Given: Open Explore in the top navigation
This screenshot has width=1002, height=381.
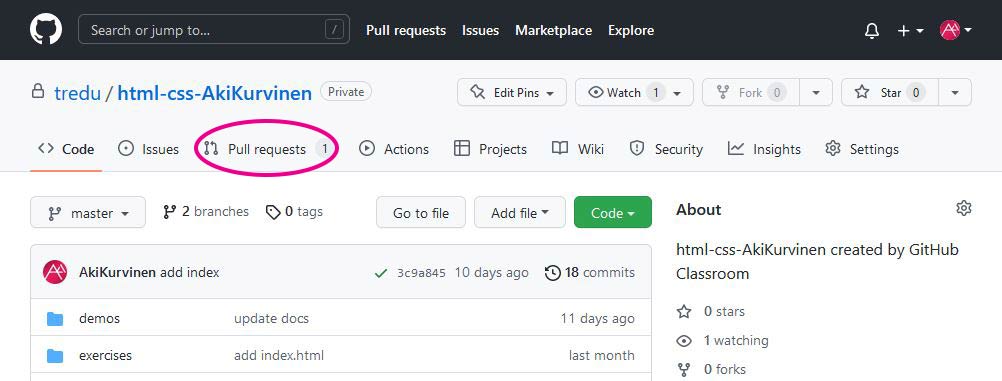Looking at the screenshot, I should [x=631, y=30].
